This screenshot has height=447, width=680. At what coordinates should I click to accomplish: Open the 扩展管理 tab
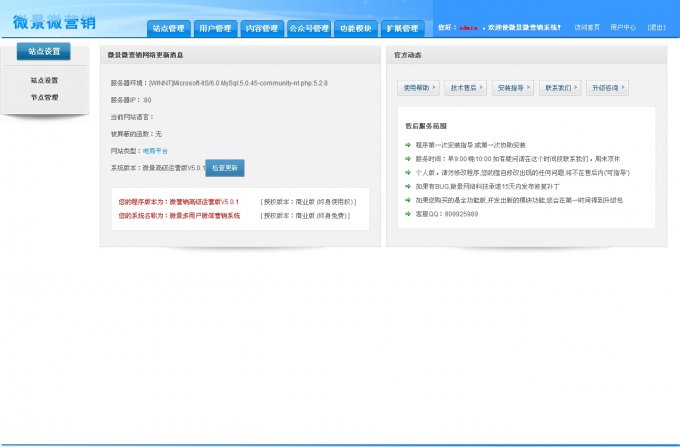[402, 29]
